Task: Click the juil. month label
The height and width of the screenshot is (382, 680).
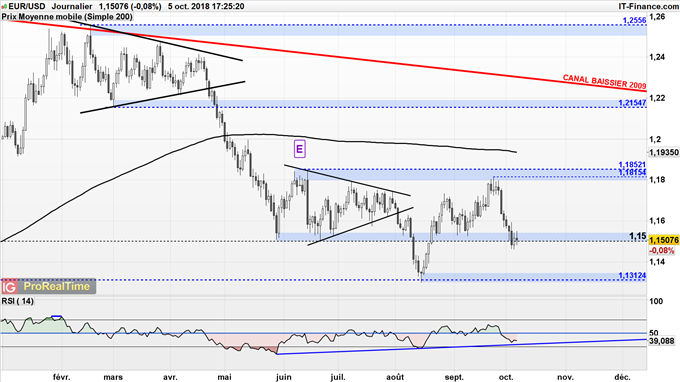Action: 337,377
